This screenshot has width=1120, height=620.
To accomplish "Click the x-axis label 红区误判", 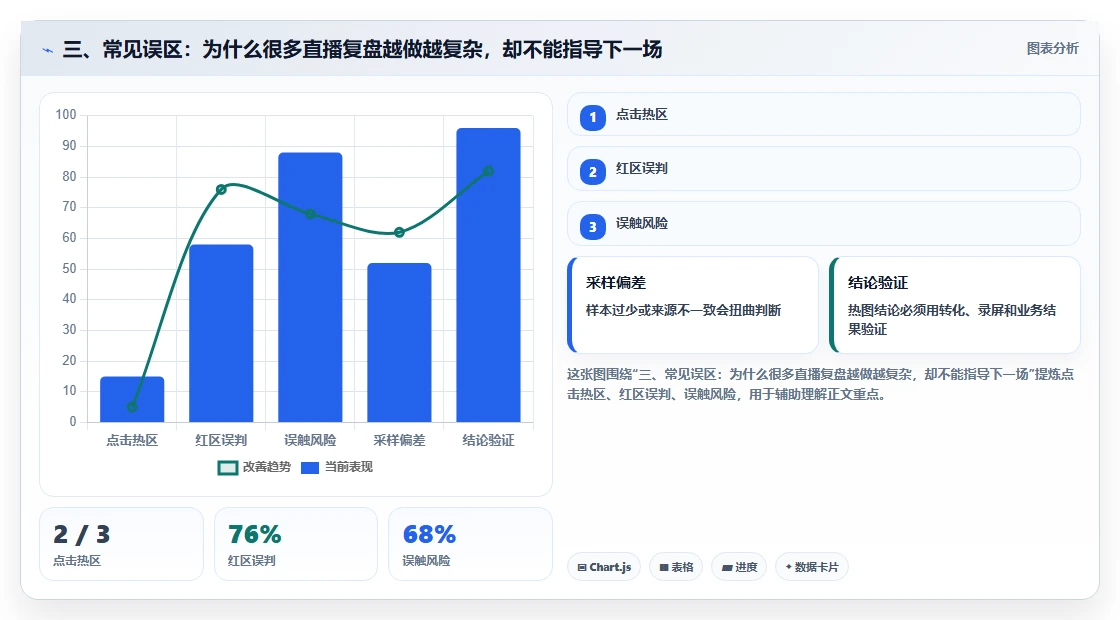I will pos(221,441).
